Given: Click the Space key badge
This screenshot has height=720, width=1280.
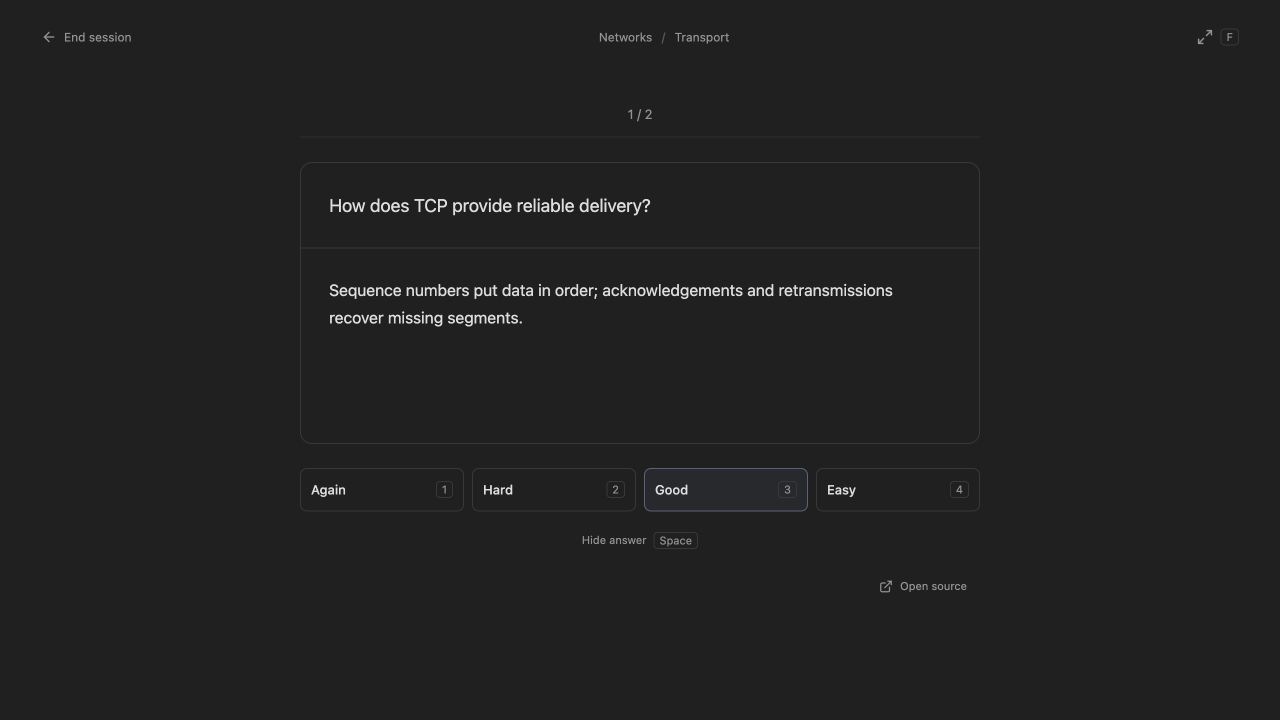Looking at the screenshot, I should (676, 541).
